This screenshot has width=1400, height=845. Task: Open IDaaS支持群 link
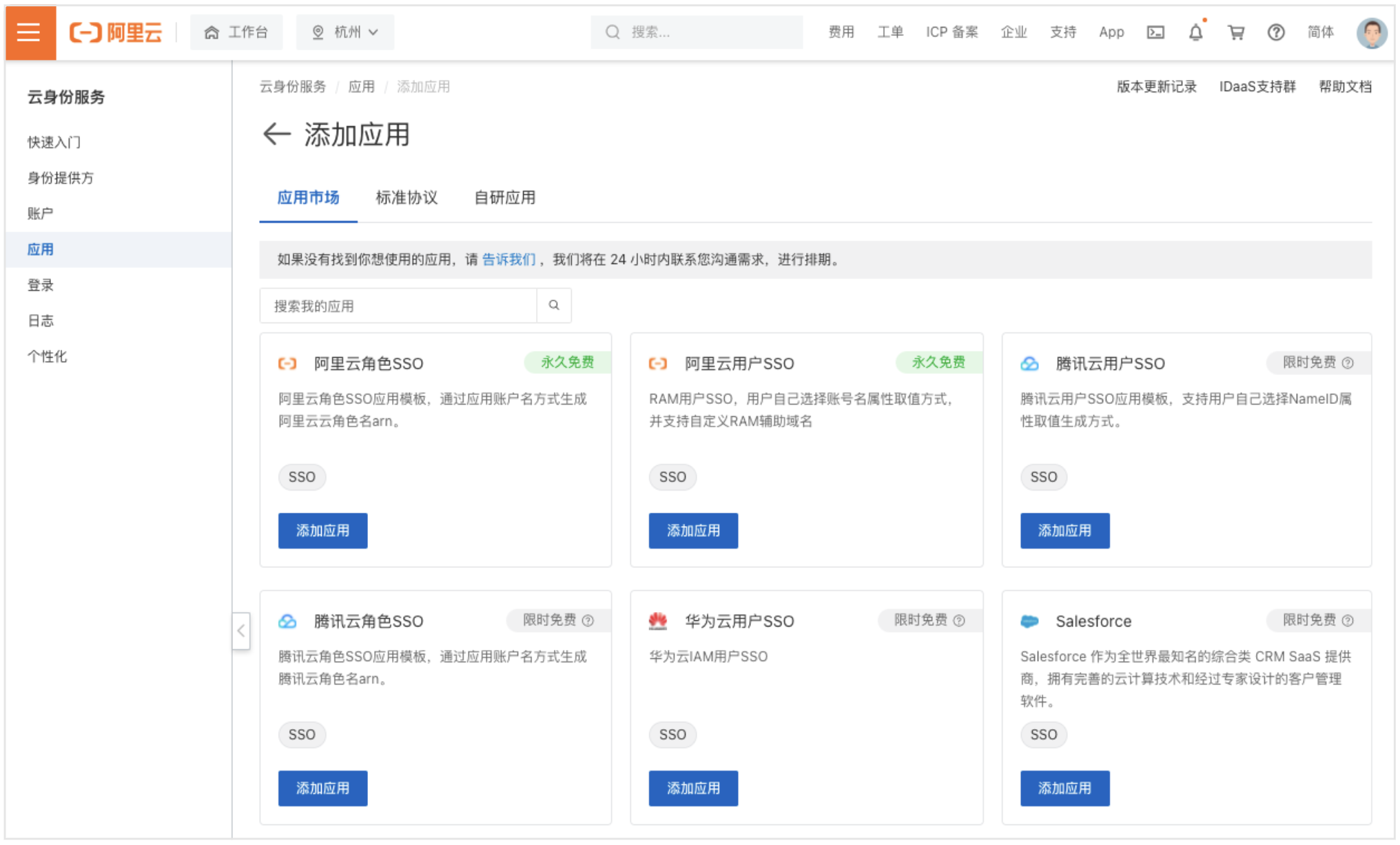point(1257,87)
